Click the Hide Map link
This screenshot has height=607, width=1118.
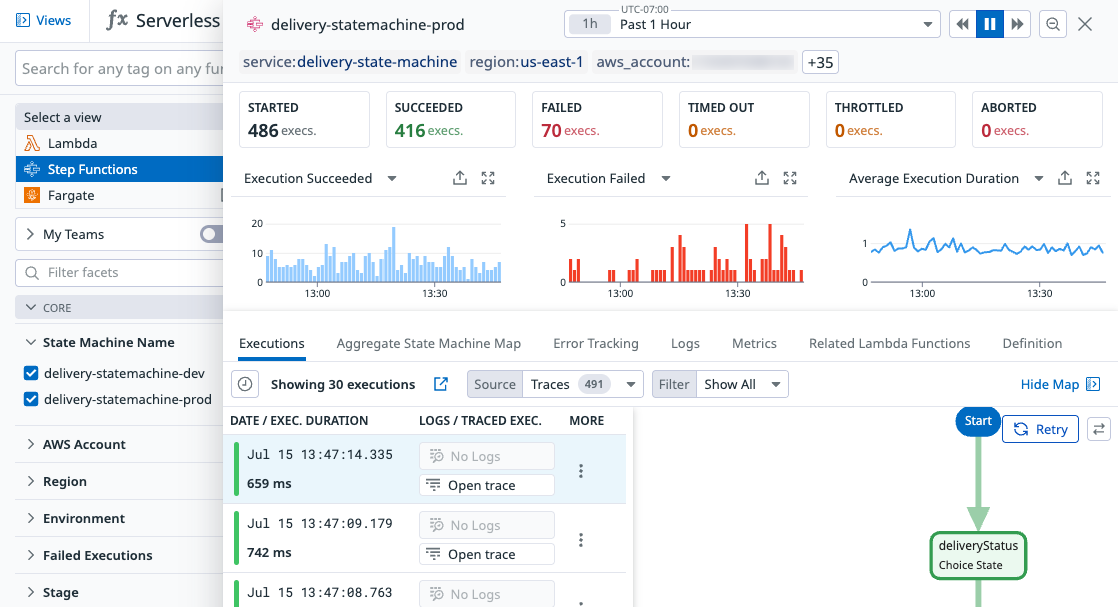pyautogui.click(x=1060, y=384)
